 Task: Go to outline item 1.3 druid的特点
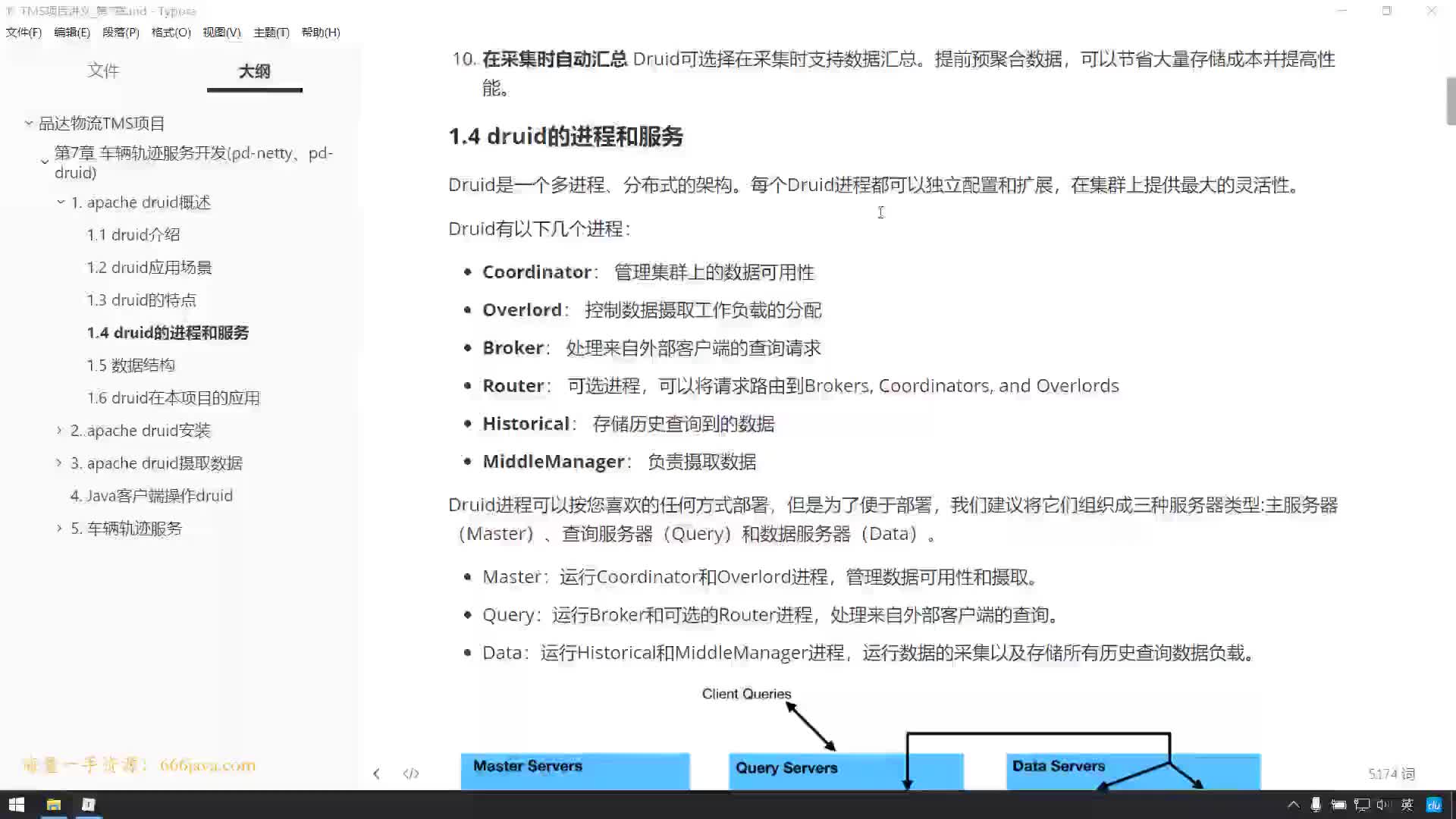click(x=141, y=300)
